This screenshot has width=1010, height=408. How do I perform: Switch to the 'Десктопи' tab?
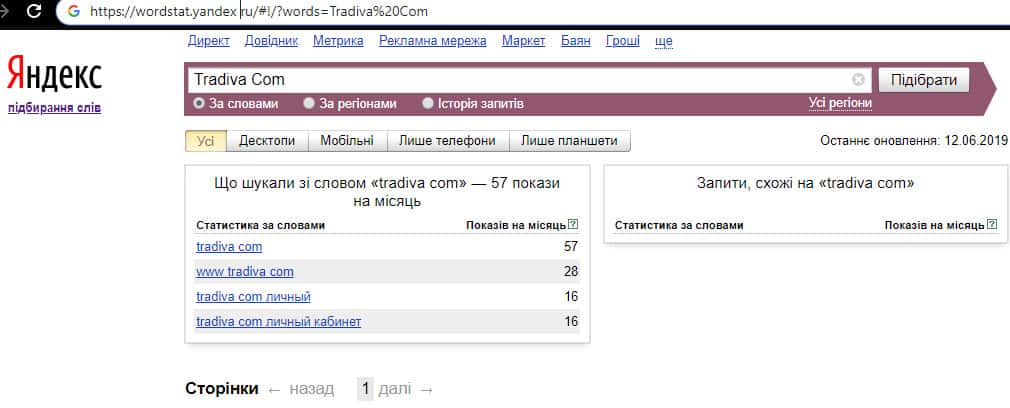click(x=267, y=141)
